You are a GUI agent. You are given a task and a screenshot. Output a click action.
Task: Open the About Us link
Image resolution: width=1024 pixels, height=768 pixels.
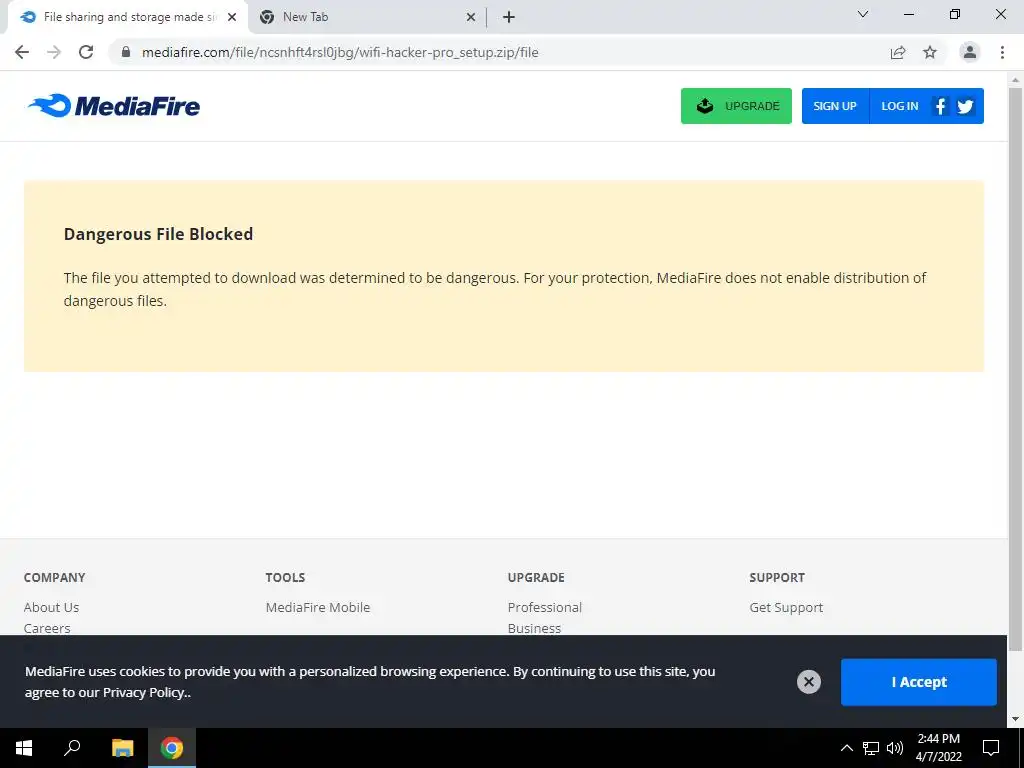pos(51,607)
